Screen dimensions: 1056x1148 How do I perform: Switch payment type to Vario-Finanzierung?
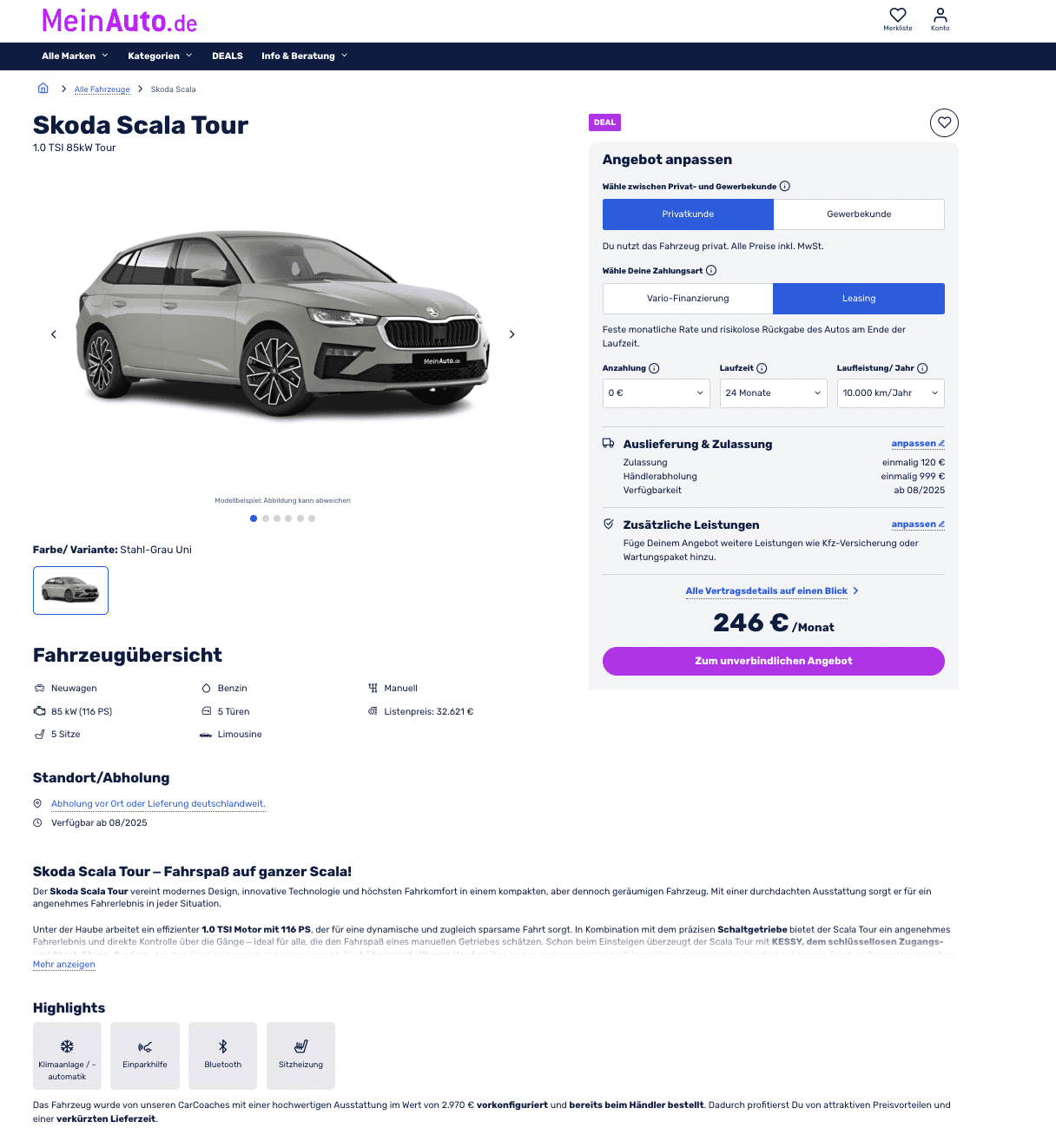[688, 299]
